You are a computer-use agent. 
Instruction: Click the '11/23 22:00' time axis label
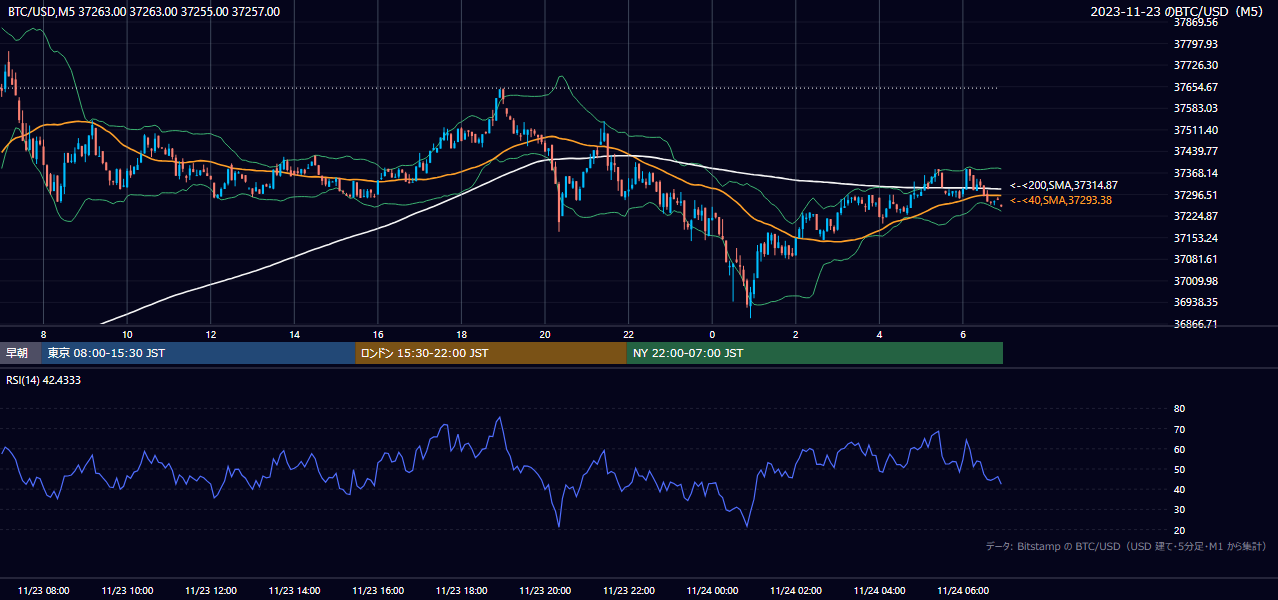(x=629, y=591)
